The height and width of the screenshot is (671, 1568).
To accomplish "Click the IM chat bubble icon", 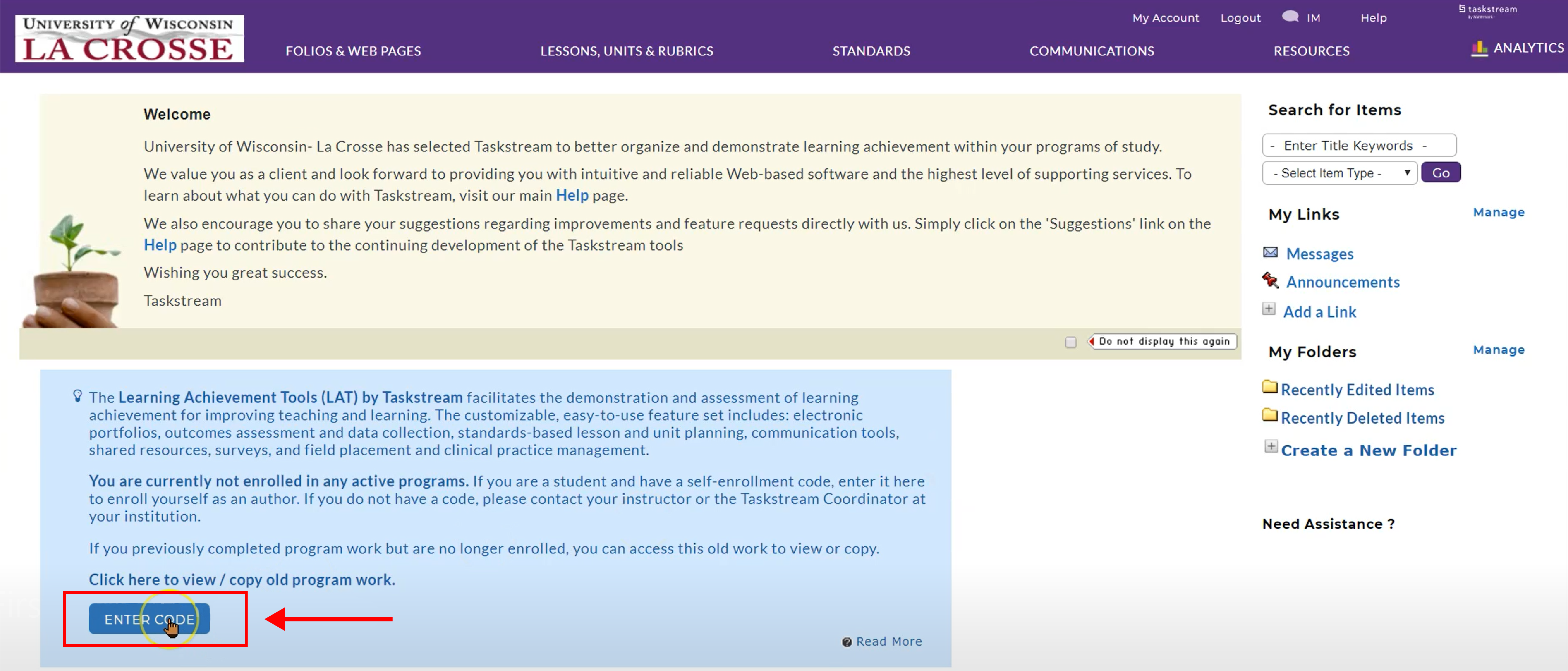I will point(1290,16).
